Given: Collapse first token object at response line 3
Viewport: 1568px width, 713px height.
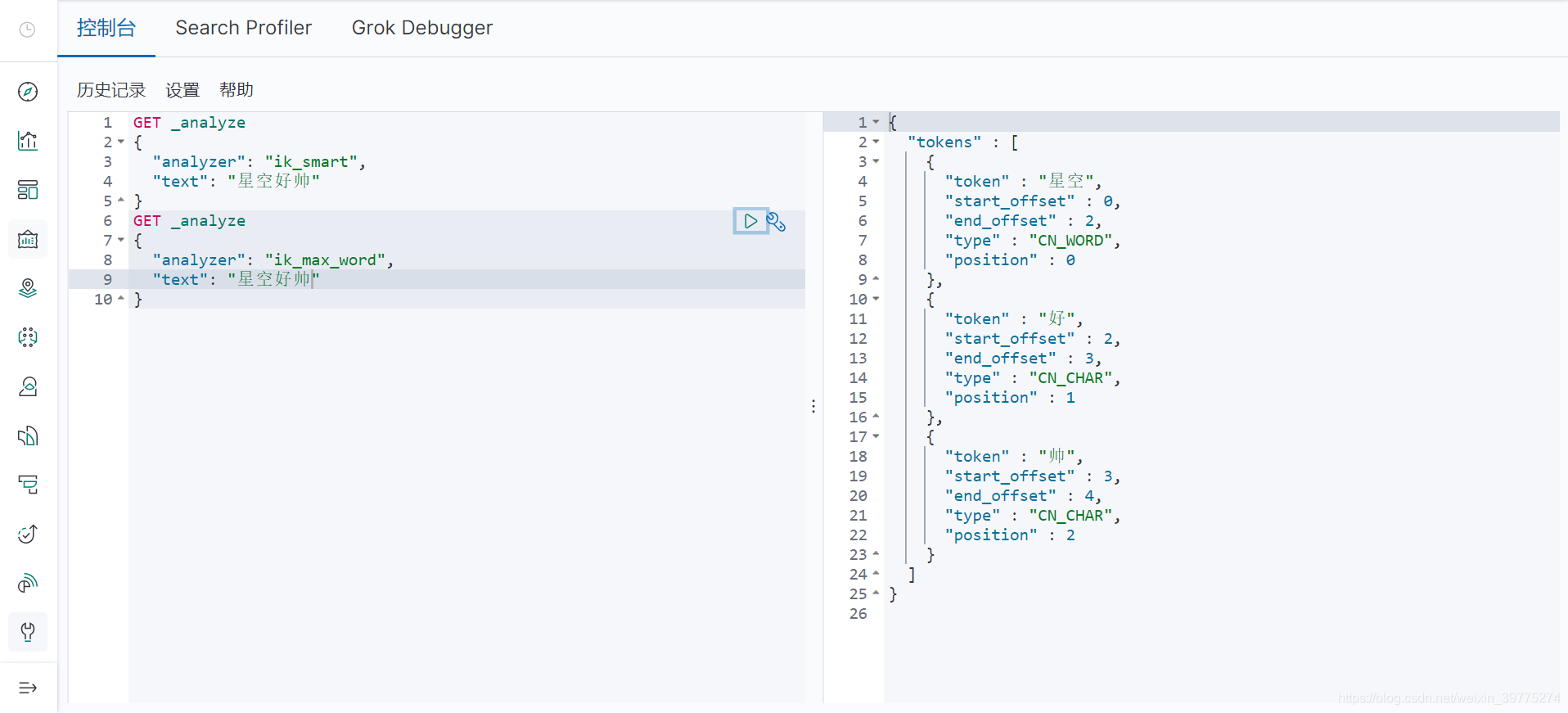Looking at the screenshot, I should [x=876, y=162].
